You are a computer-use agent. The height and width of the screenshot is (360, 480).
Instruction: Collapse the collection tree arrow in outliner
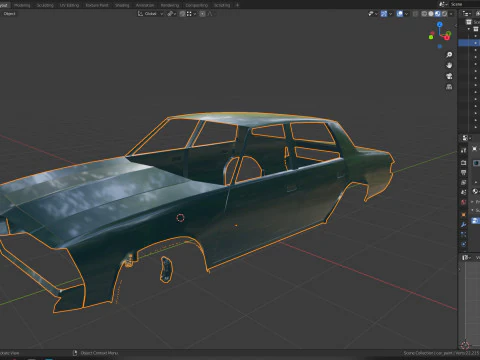click(469, 29)
